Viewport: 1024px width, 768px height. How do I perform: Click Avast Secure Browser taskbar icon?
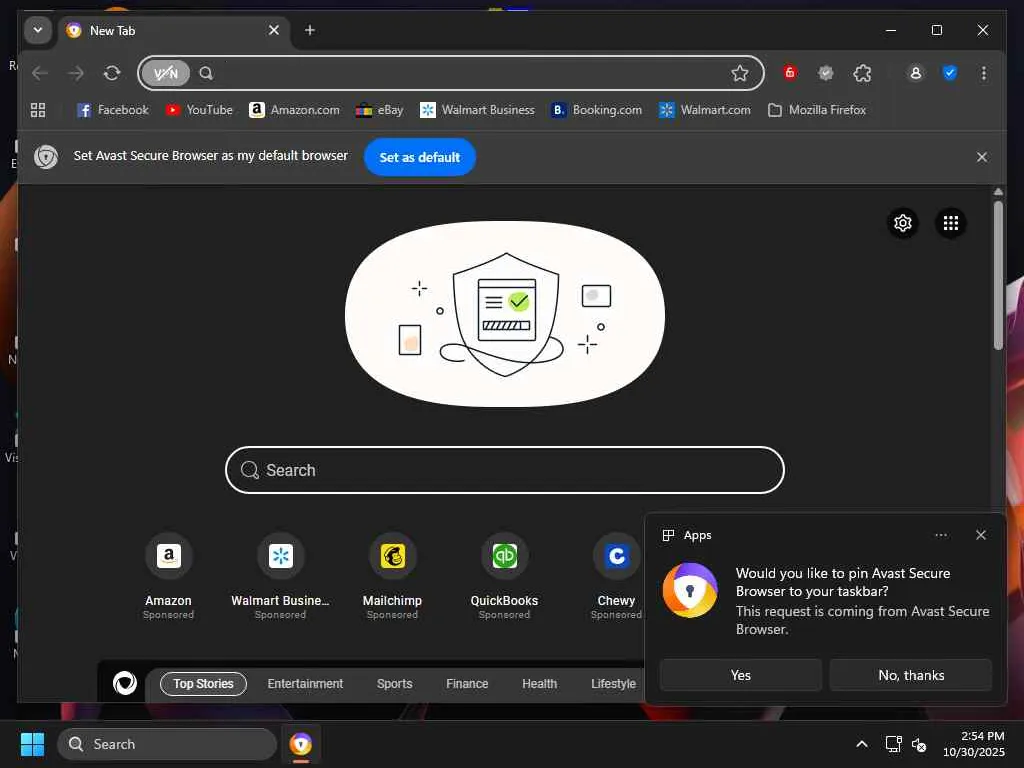click(300, 744)
